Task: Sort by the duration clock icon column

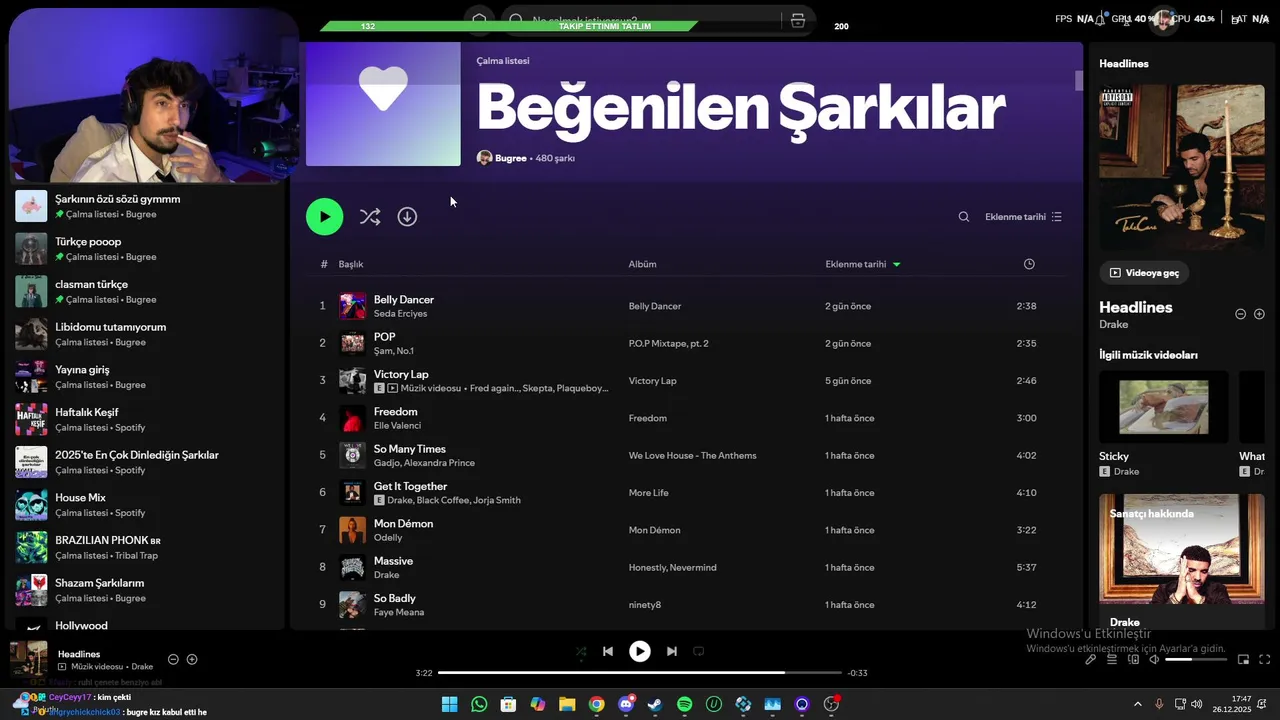Action: (x=1029, y=264)
